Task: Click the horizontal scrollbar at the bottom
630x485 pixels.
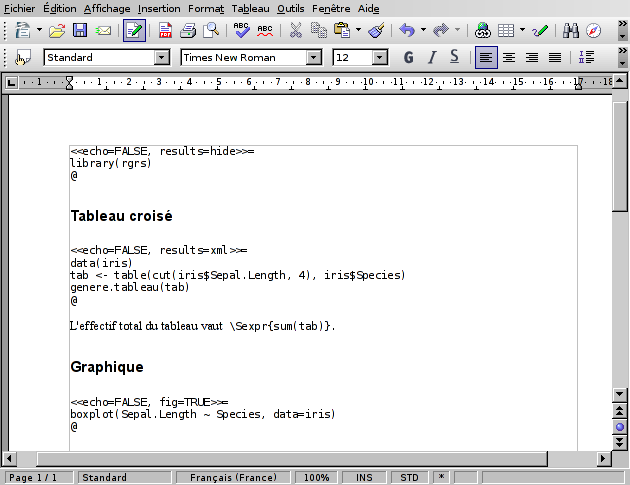Action: coord(300,459)
